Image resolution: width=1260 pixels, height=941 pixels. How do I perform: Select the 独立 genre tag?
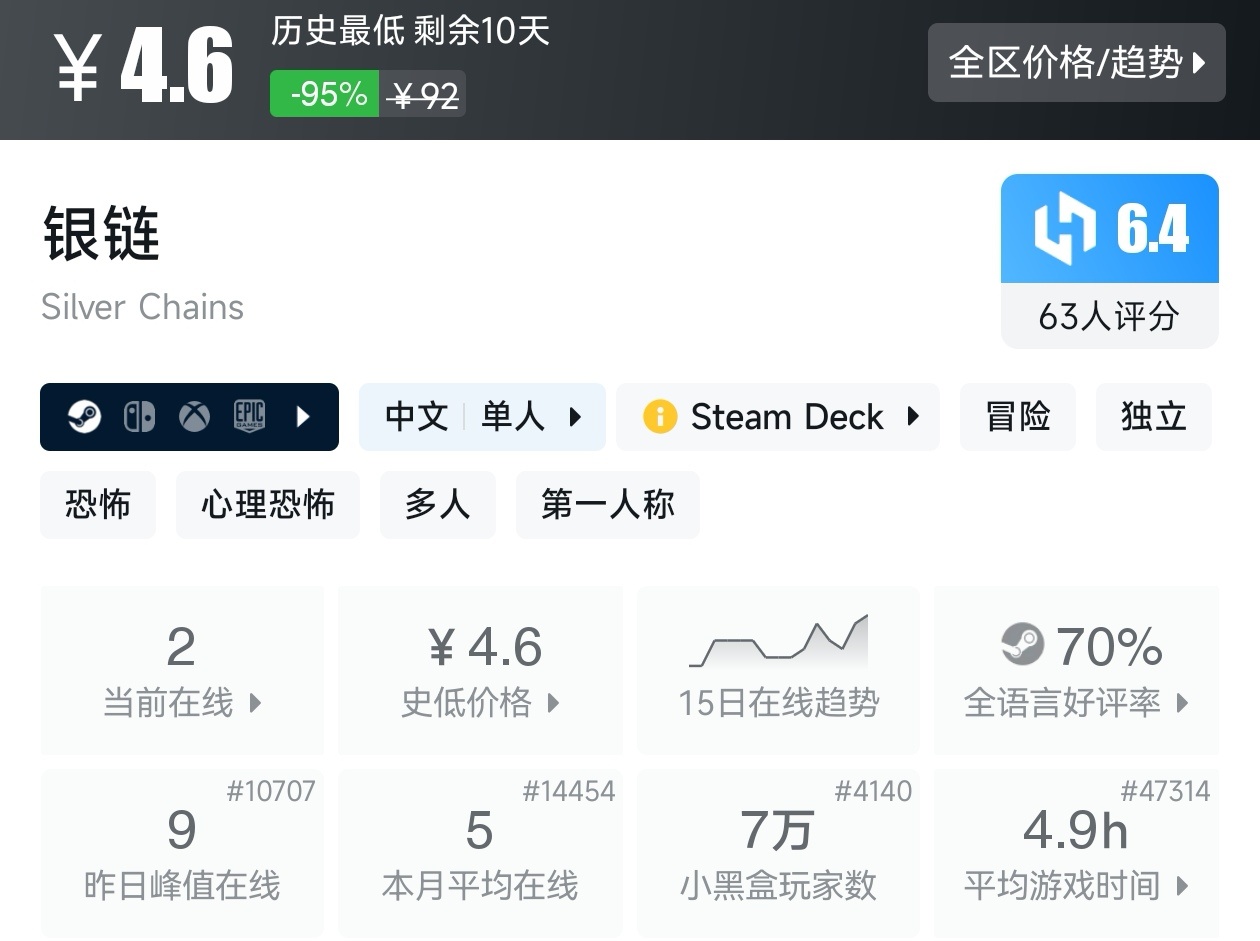[x=1153, y=417]
